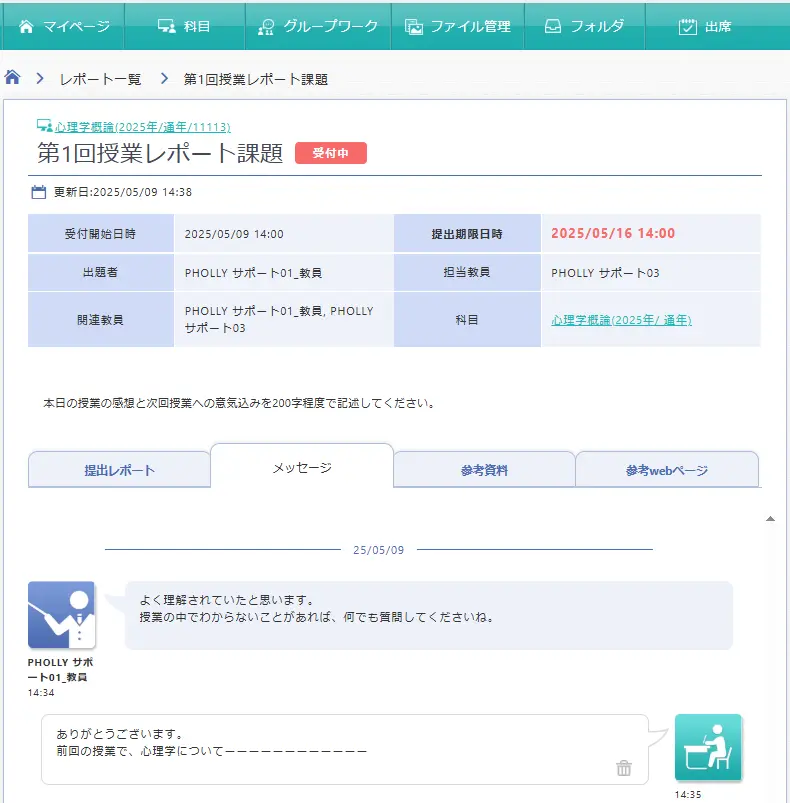The image size is (790, 803).
Task: Go to レポート一覧 in the breadcrumb
Action: (x=100, y=79)
